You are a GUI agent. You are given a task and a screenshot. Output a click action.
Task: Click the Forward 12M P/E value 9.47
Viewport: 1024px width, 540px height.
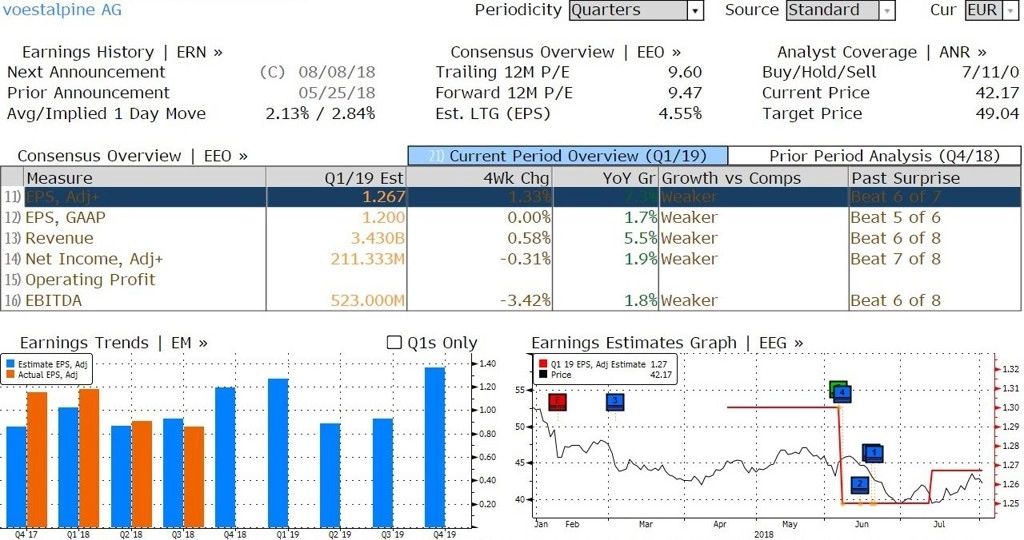pos(685,93)
